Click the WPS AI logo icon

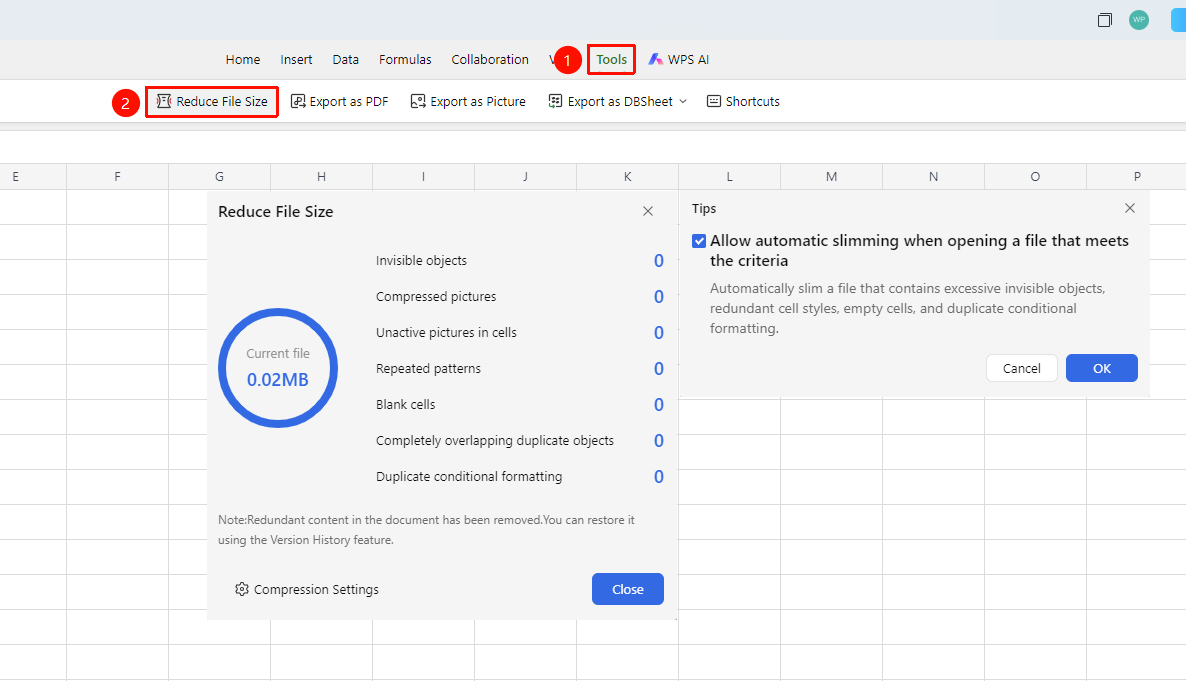pyautogui.click(x=655, y=59)
